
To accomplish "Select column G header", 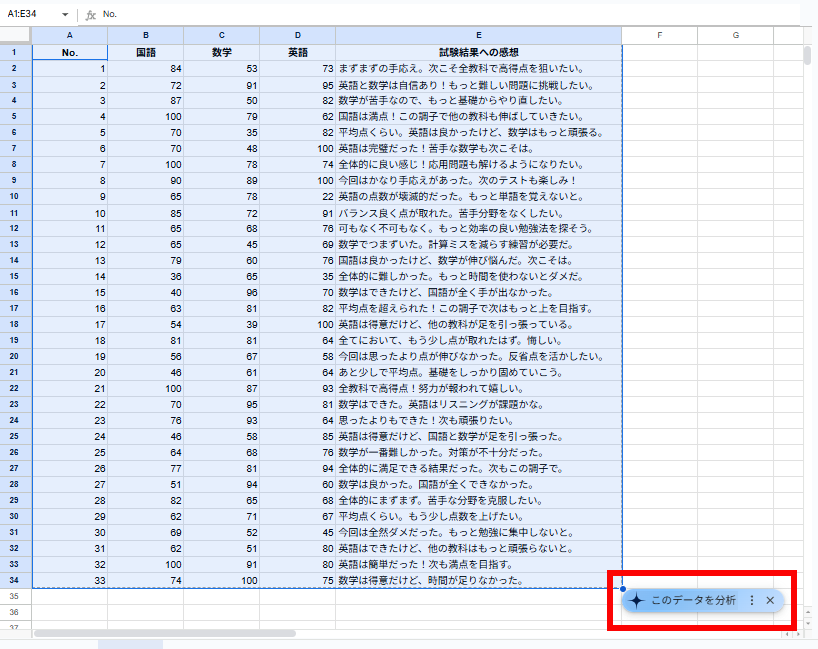I will 736,35.
